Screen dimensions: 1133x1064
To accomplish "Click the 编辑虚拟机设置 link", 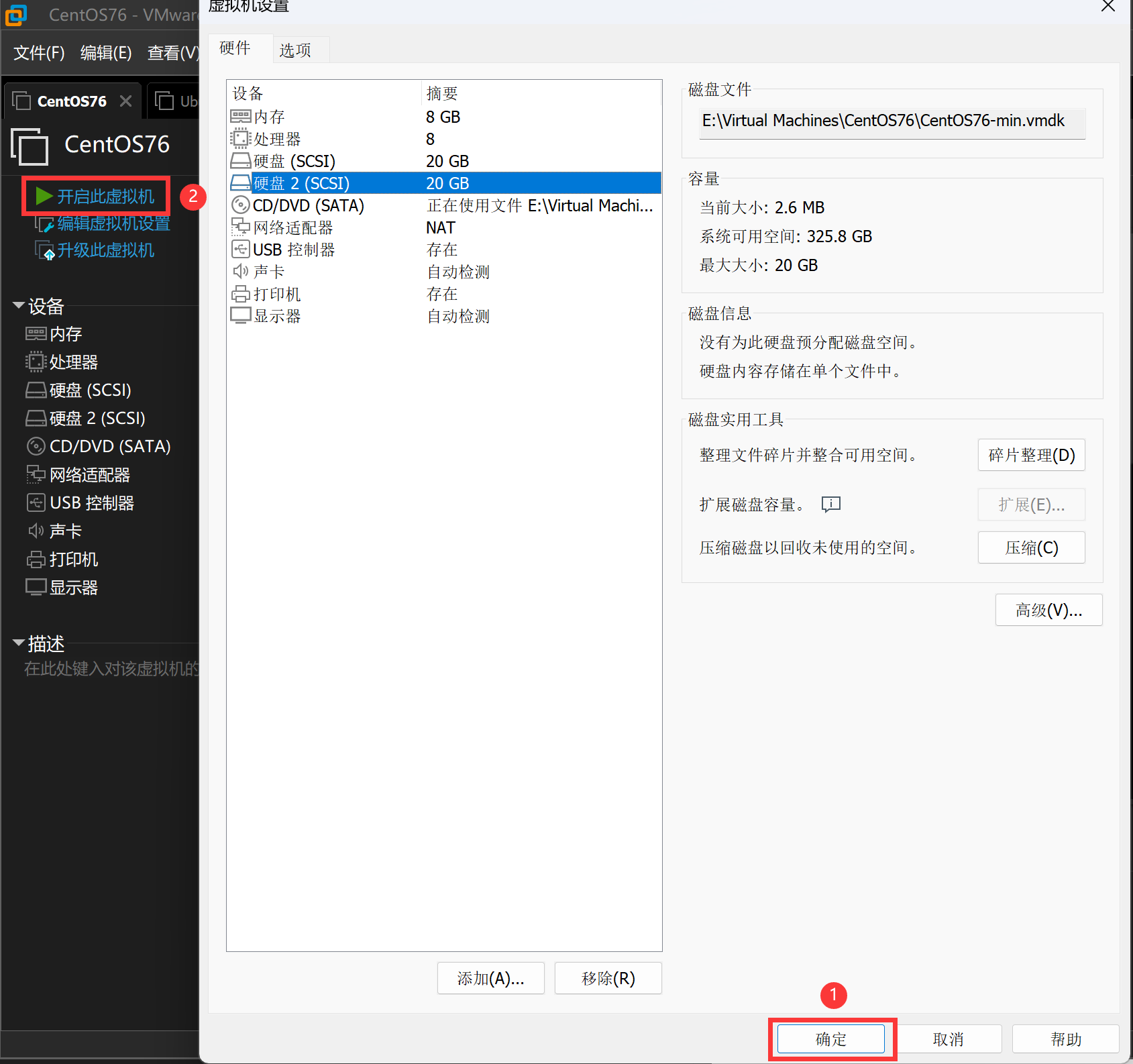I will [113, 223].
